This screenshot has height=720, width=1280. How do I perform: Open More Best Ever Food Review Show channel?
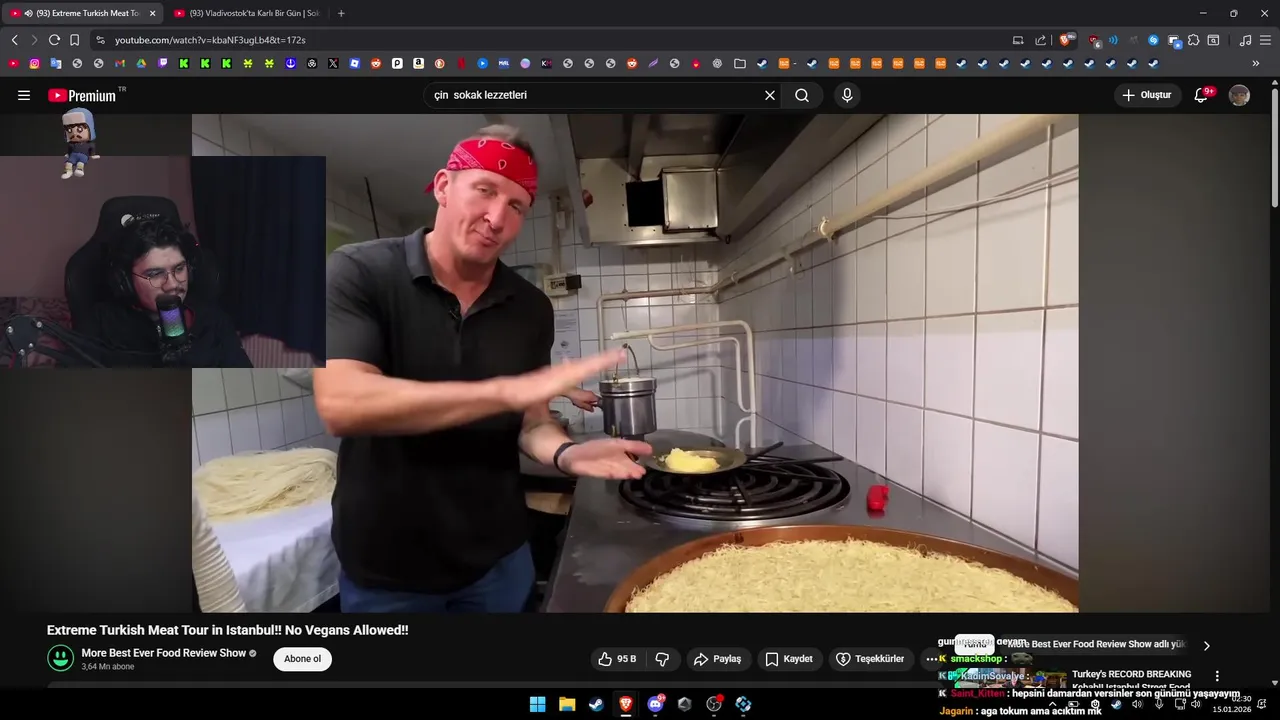[x=163, y=653]
